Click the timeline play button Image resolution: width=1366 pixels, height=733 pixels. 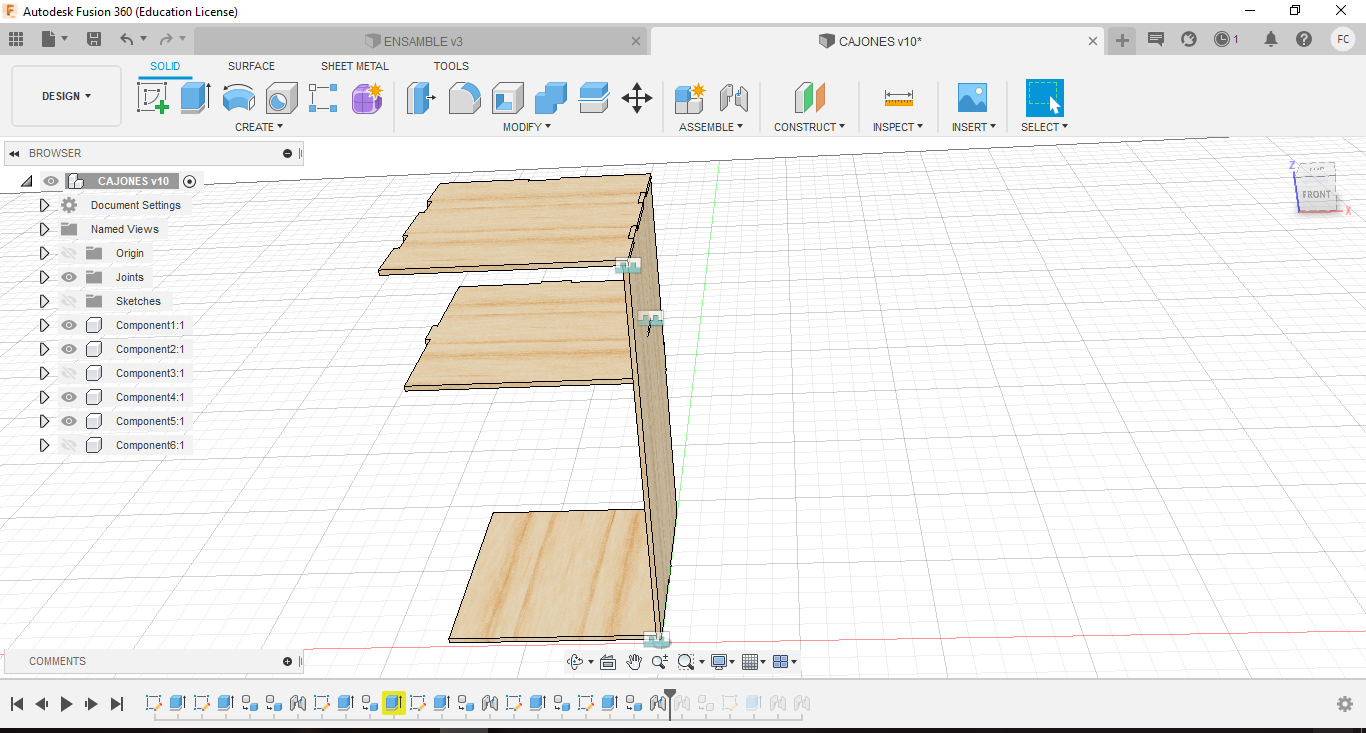(x=66, y=704)
